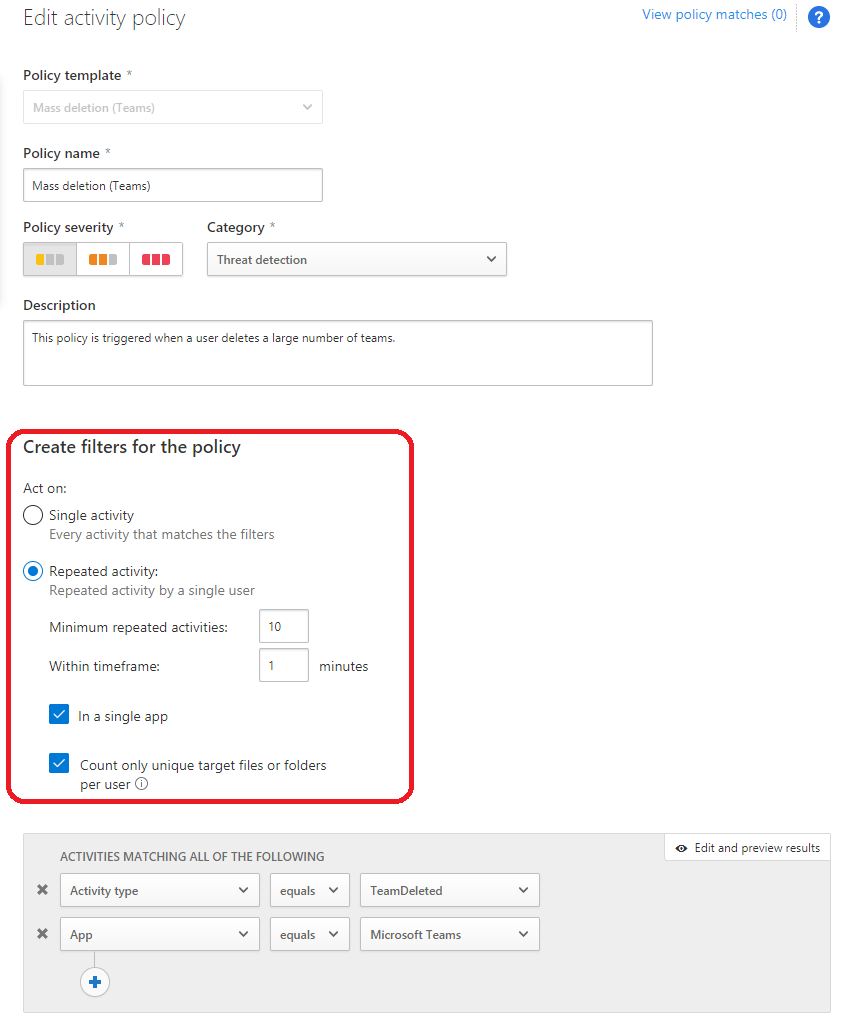Open the TeamDeleted value dropdown
852x1022 pixels.
click(449, 890)
